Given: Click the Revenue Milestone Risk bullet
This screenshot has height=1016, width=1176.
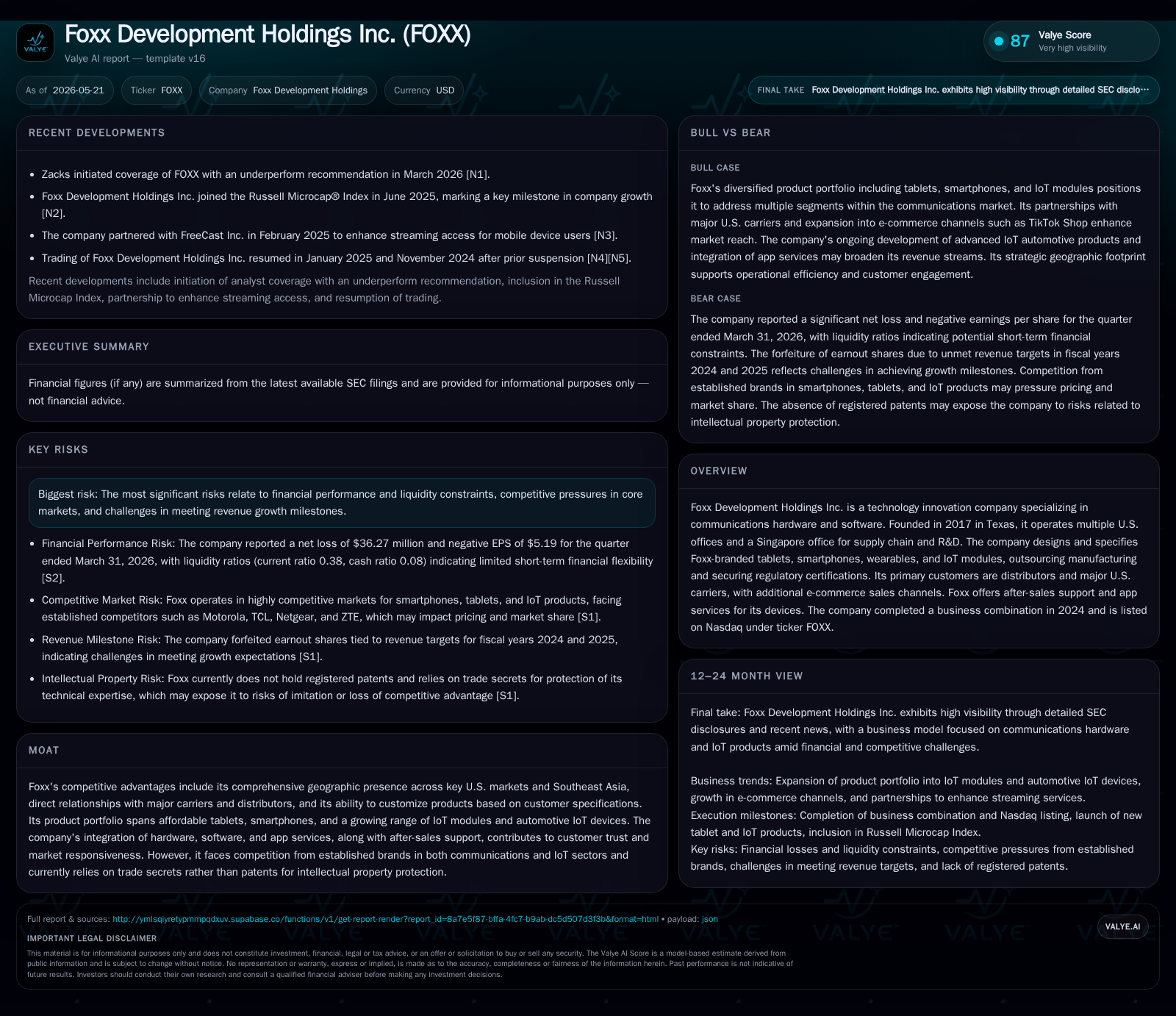Looking at the screenshot, I should tap(330, 648).
